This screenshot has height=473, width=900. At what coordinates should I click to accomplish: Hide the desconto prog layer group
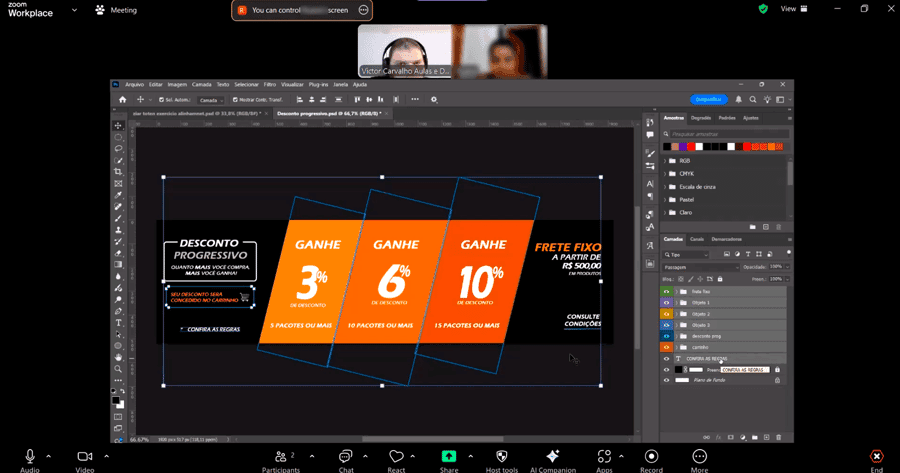coord(666,336)
